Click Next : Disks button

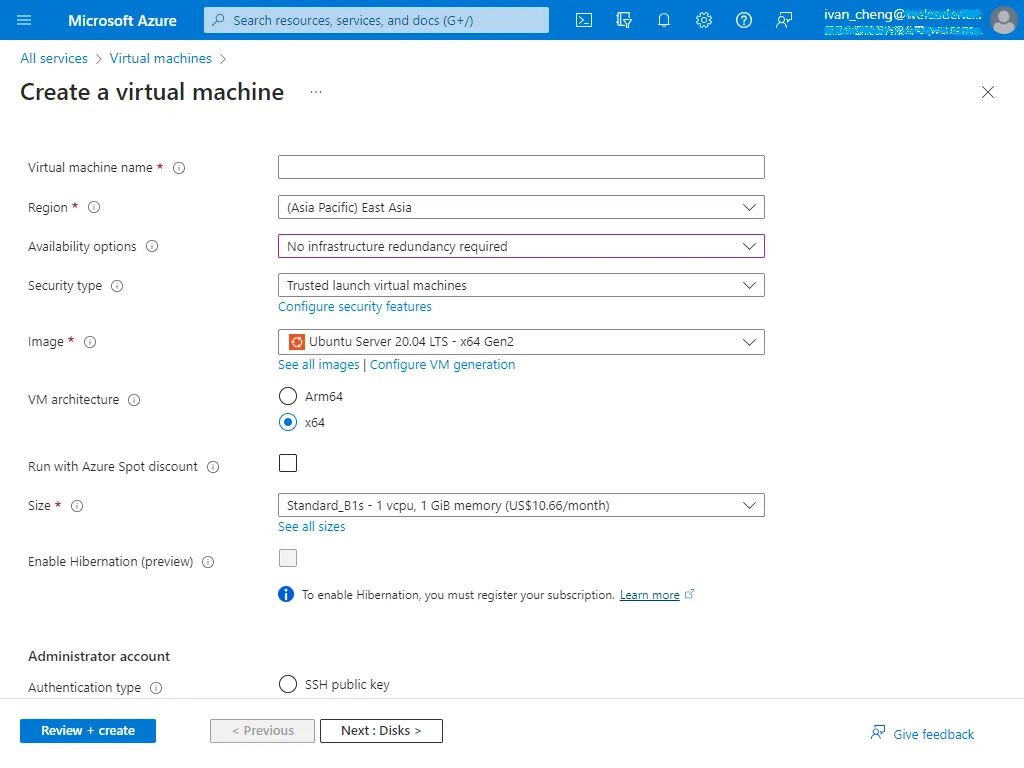click(x=381, y=731)
